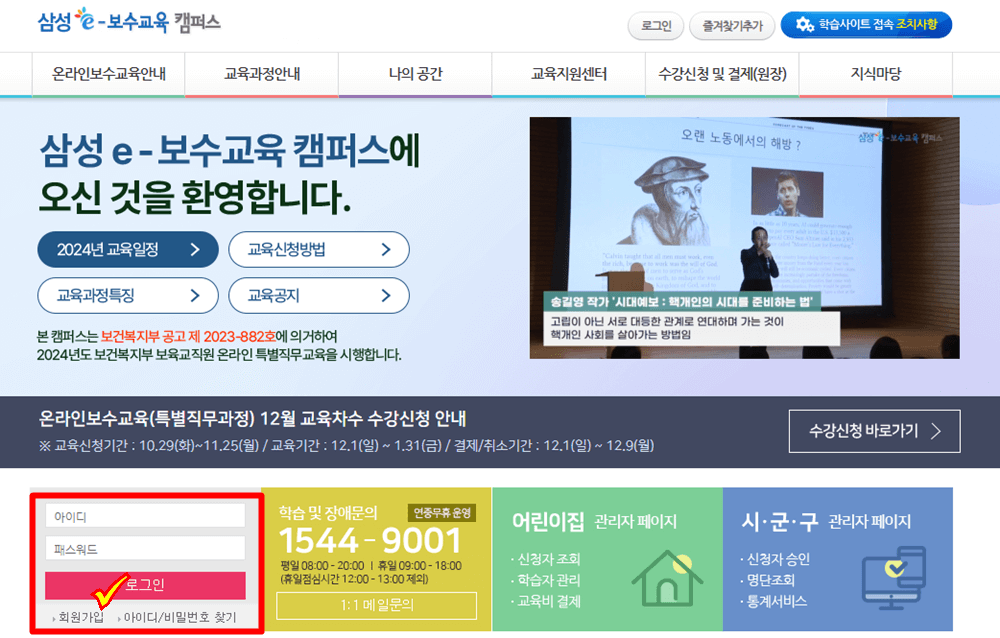Image resolution: width=1000 pixels, height=638 pixels.
Task: Open 시·군·구 관리자 페이지 heading
Action: click(x=826, y=521)
